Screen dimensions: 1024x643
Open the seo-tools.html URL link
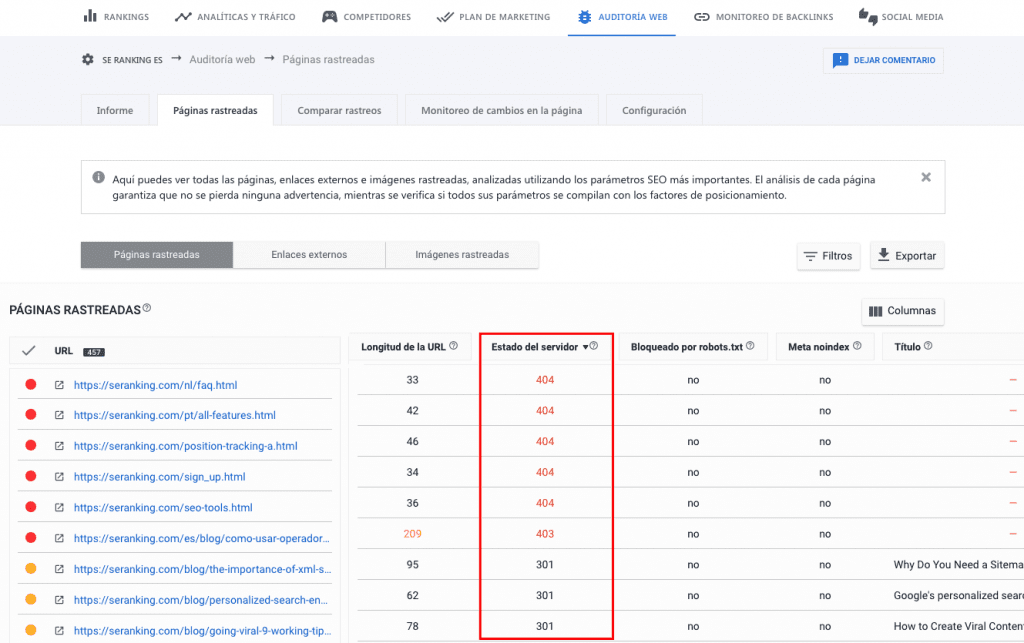point(163,507)
